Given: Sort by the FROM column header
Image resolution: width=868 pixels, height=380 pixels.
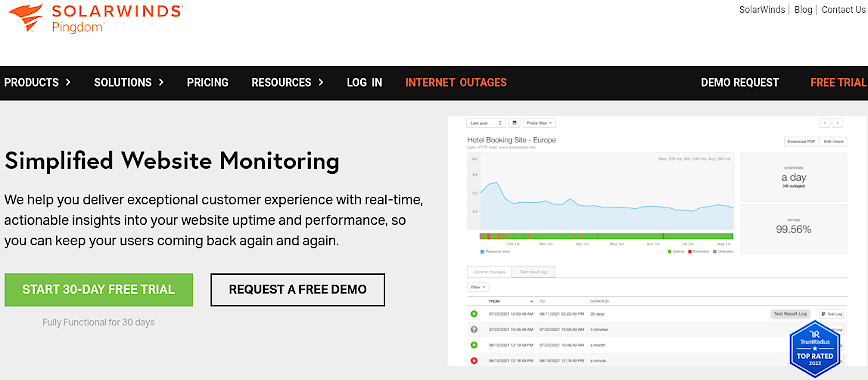Looking at the screenshot, I should pos(494,301).
